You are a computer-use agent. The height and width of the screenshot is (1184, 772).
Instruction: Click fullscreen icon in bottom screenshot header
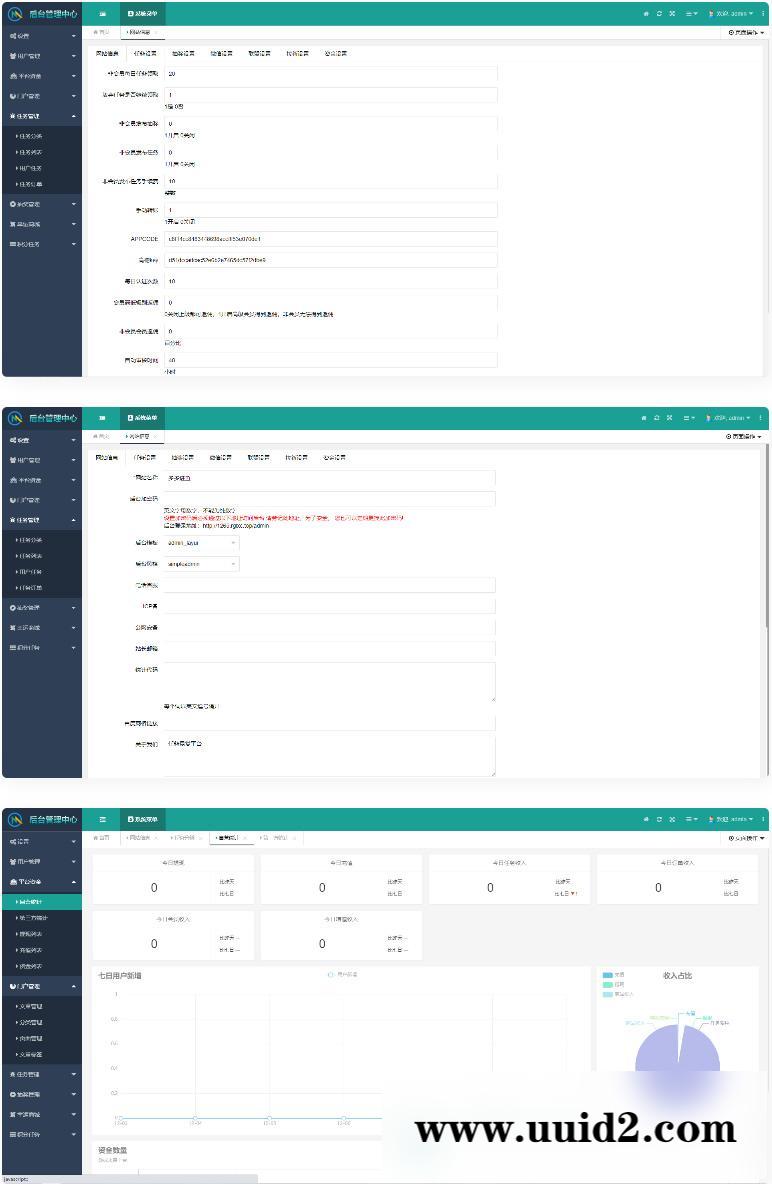pos(671,819)
